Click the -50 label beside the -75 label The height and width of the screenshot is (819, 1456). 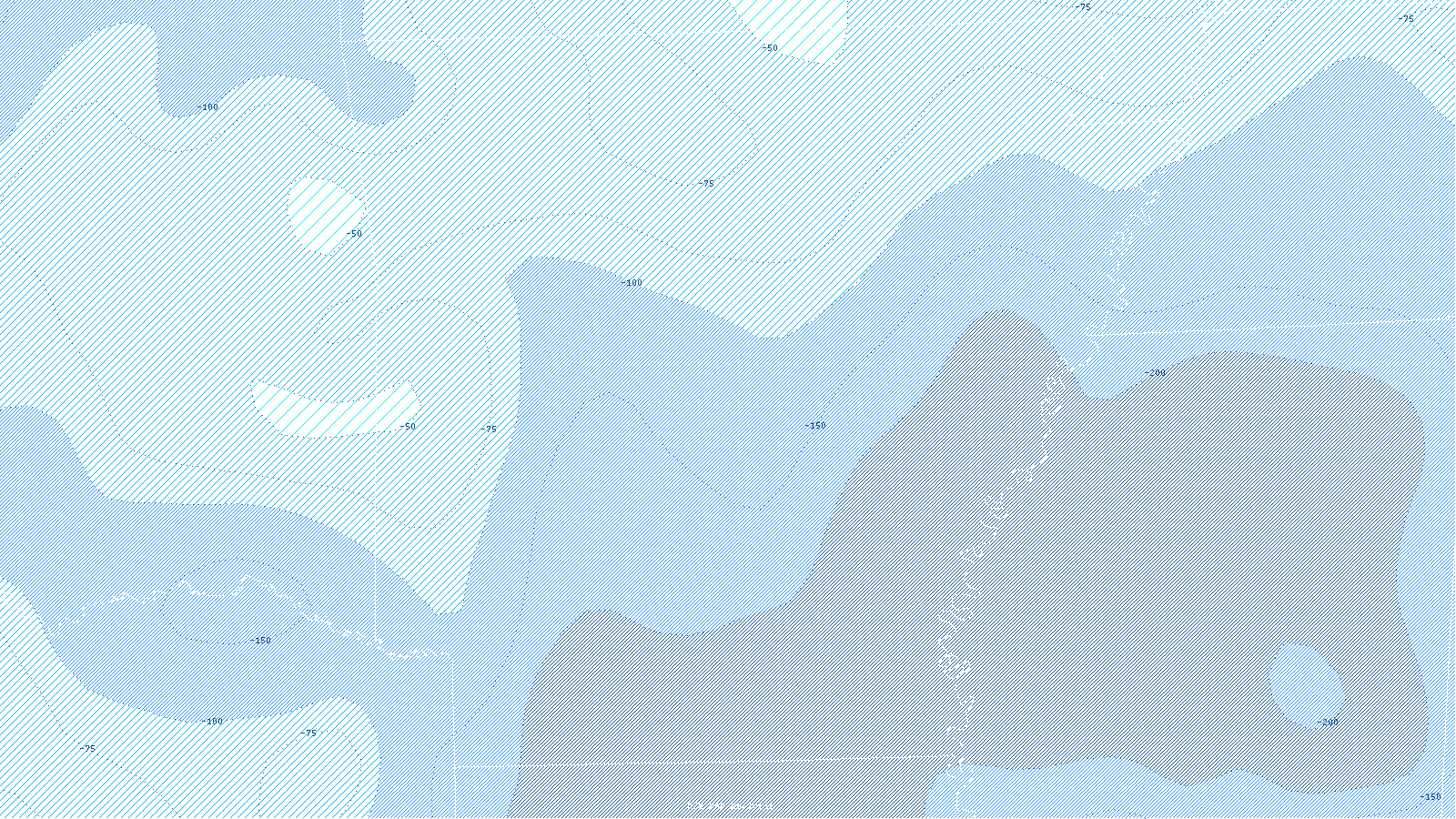pos(408,427)
